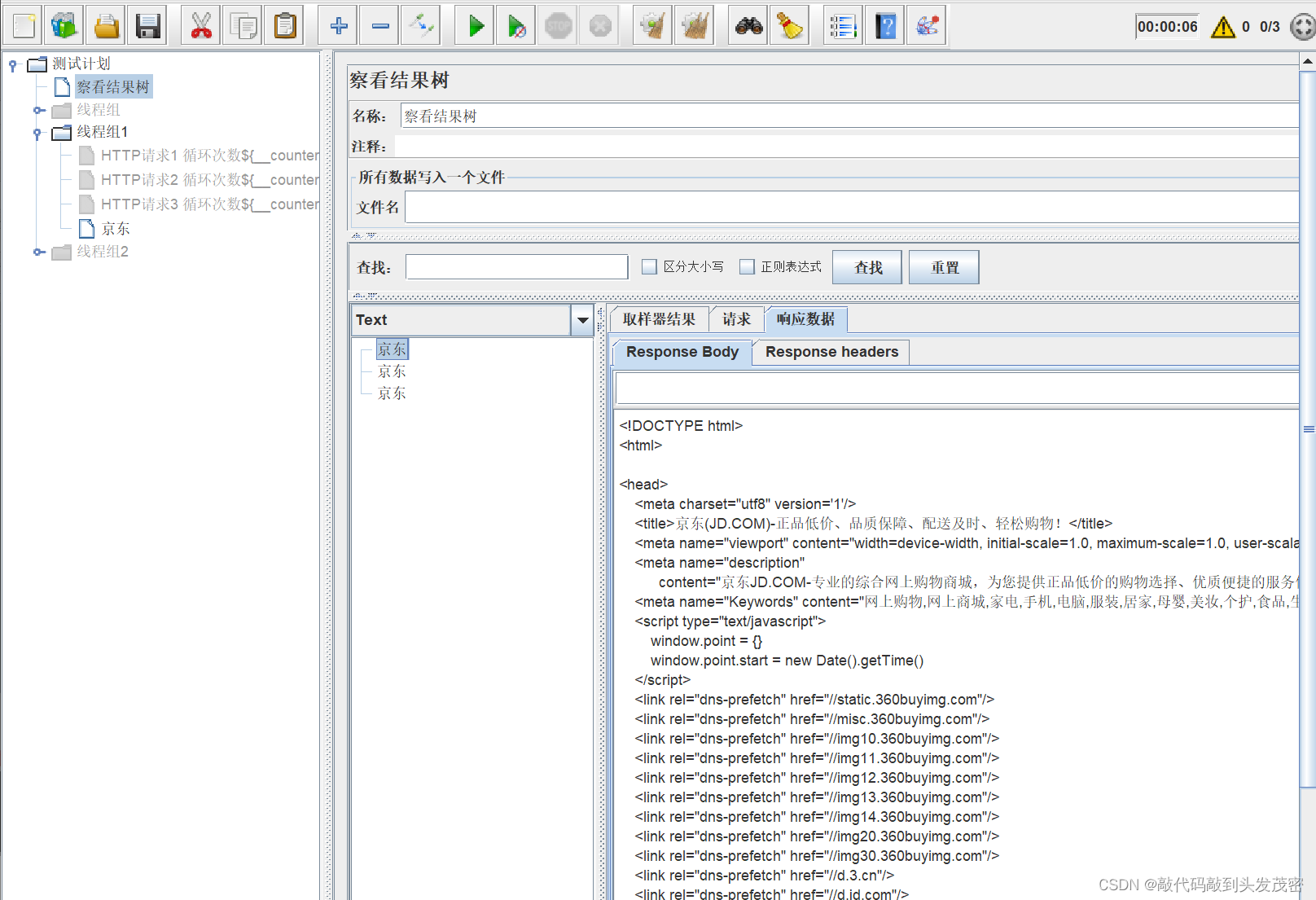Click the New test plan icon
This screenshot has height=900, width=1316.
coord(24,26)
